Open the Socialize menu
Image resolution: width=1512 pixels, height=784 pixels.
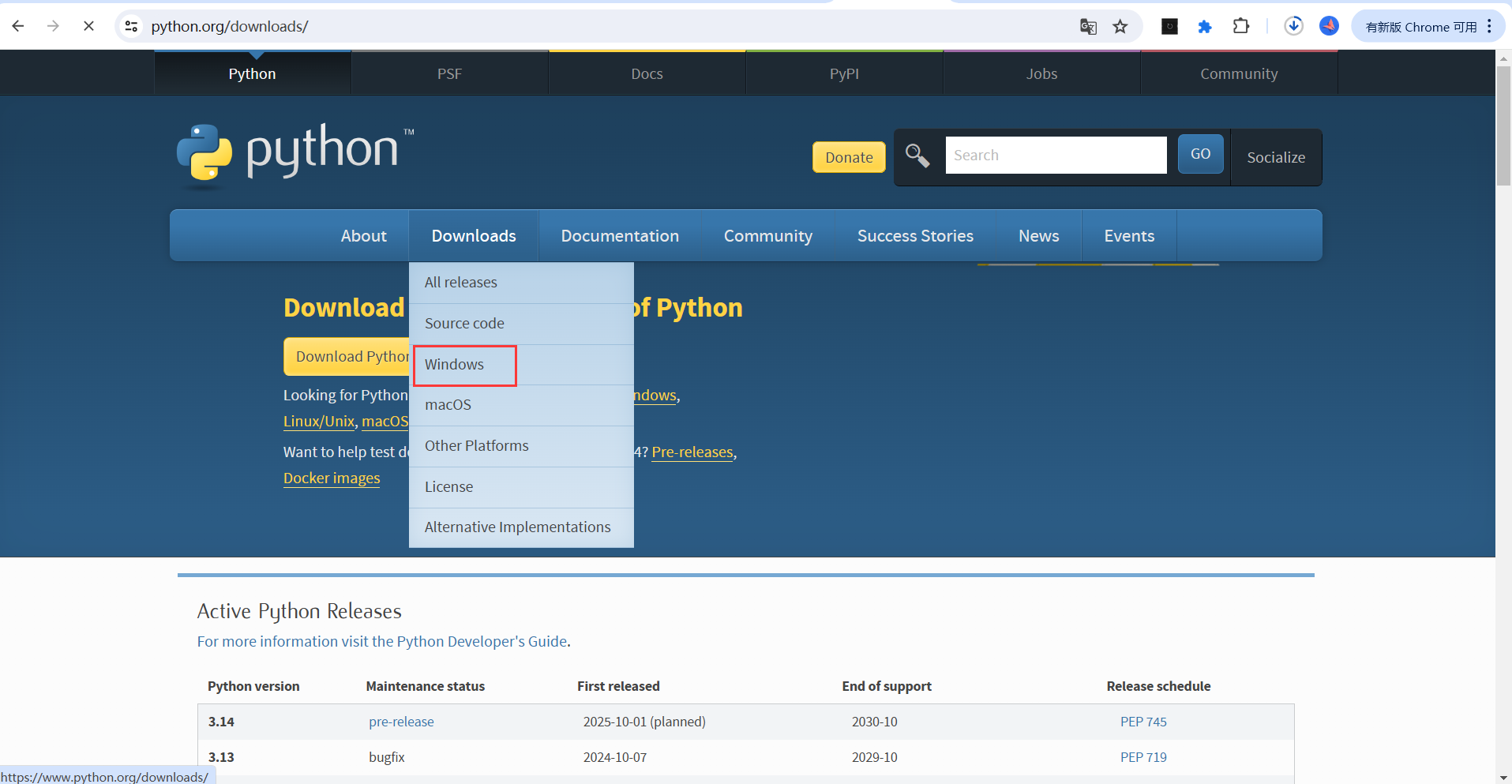(x=1276, y=157)
